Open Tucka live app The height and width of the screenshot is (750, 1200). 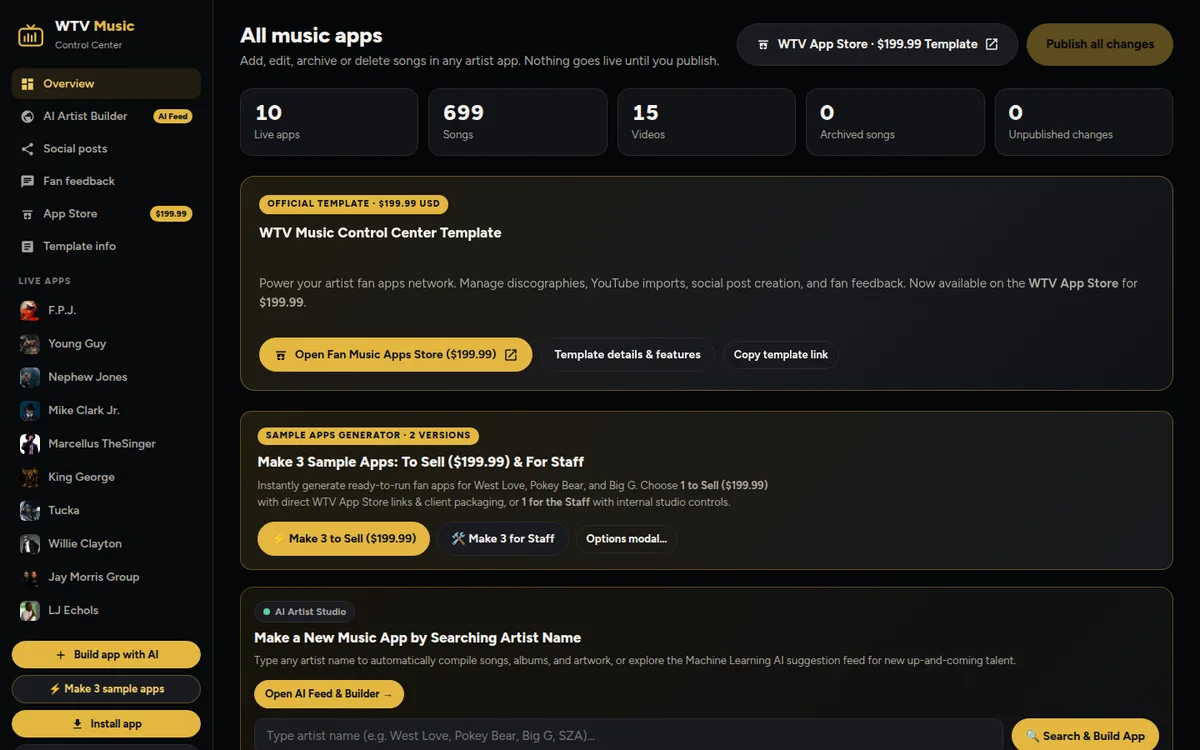tap(106, 510)
